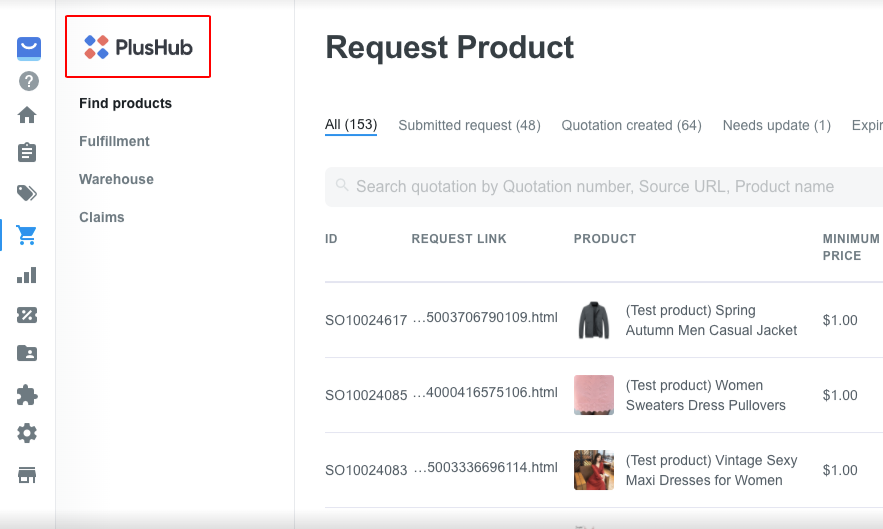Click the PlusHub logo
This screenshot has width=883, height=529.
pyautogui.click(x=138, y=47)
